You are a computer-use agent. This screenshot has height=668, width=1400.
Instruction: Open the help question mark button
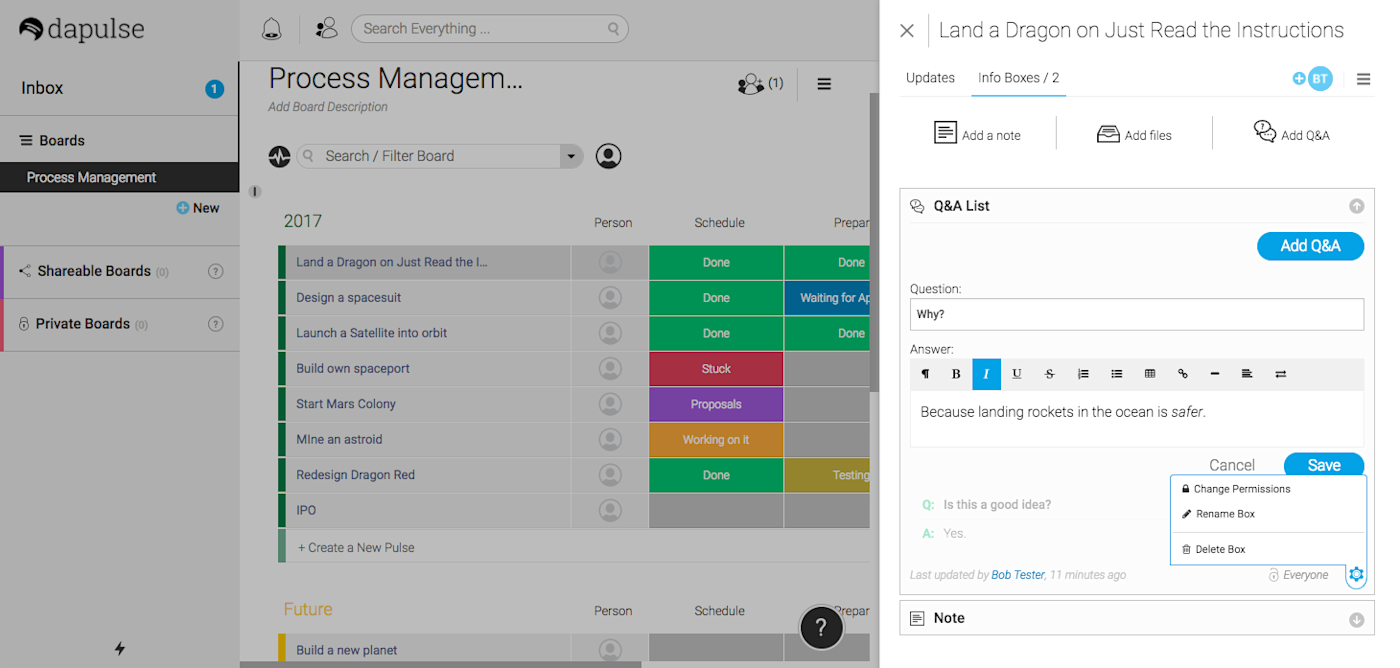821,627
